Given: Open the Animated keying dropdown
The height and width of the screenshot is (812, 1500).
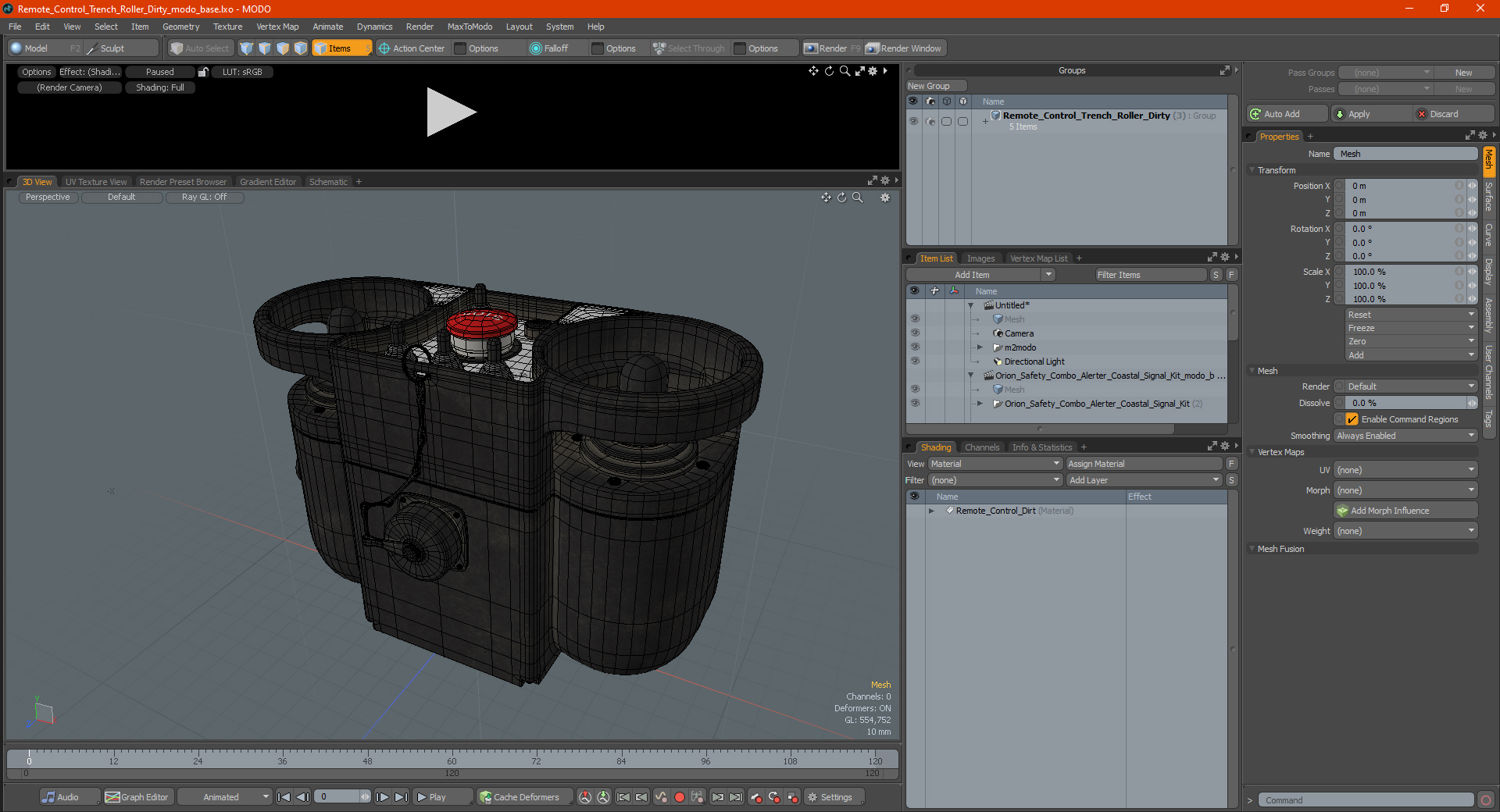Looking at the screenshot, I should [224, 797].
